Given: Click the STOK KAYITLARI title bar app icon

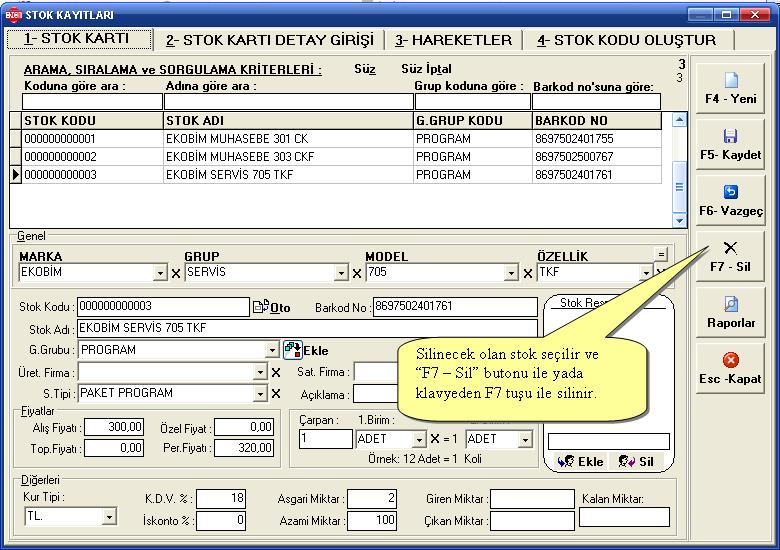Looking at the screenshot, I should 13,15.
